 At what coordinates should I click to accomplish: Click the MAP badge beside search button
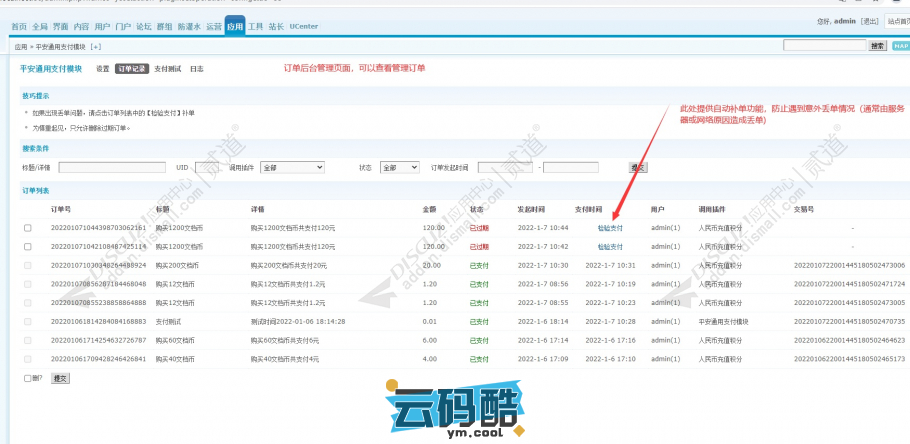coord(900,45)
